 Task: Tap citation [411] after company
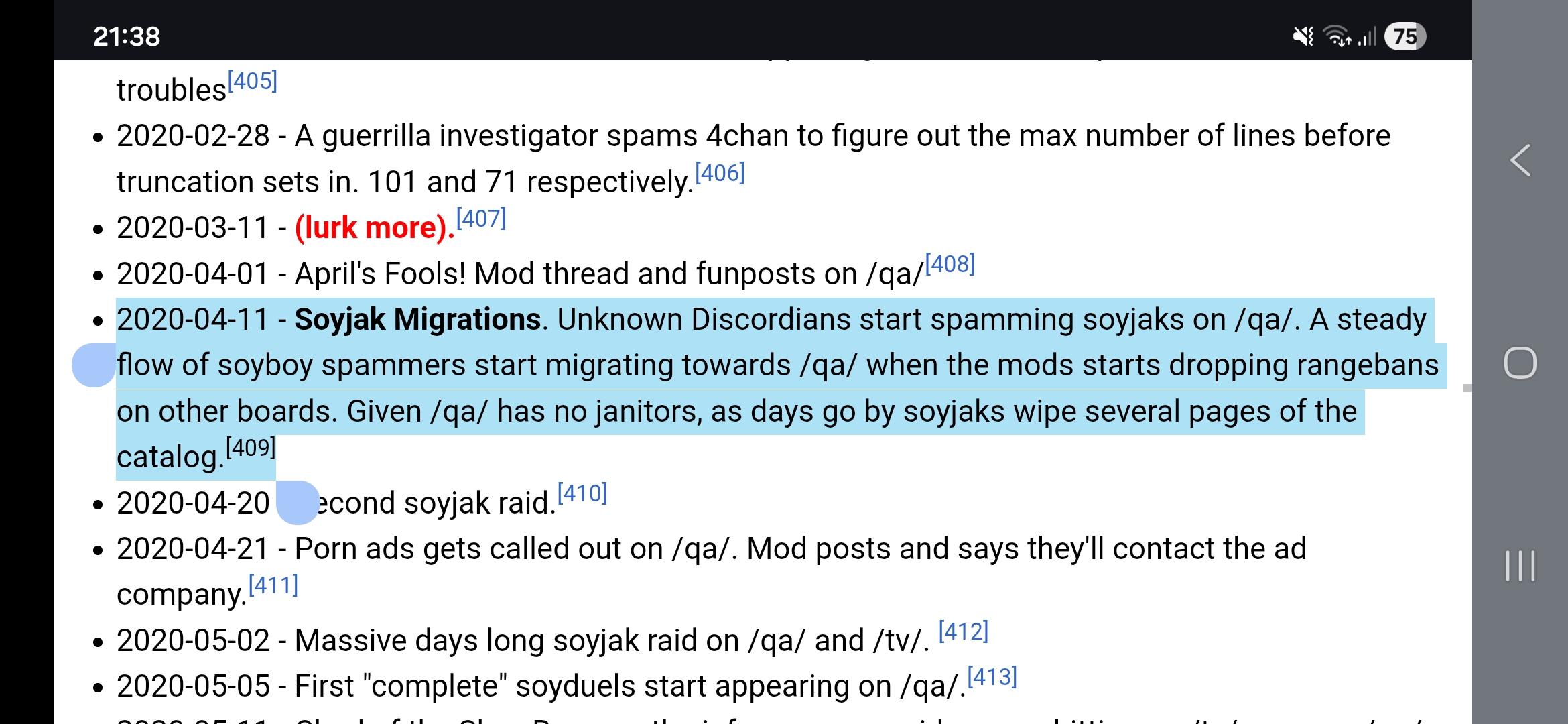(x=273, y=586)
